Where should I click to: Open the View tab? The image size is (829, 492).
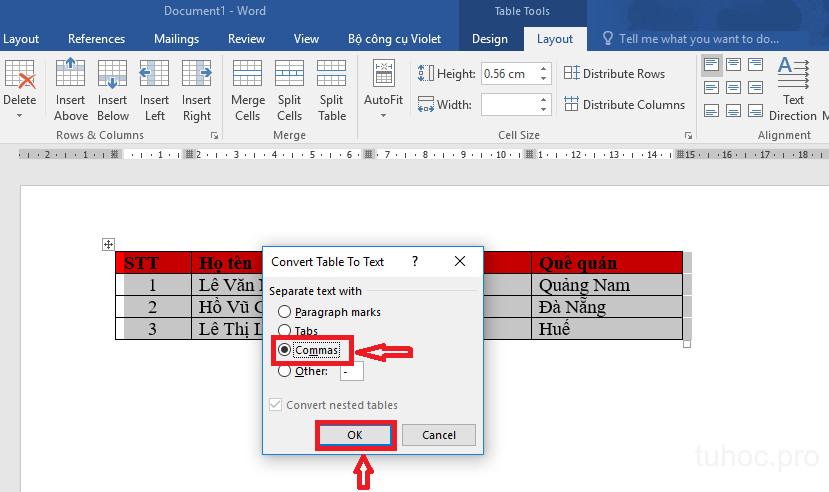pyautogui.click(x=306, y=39)
